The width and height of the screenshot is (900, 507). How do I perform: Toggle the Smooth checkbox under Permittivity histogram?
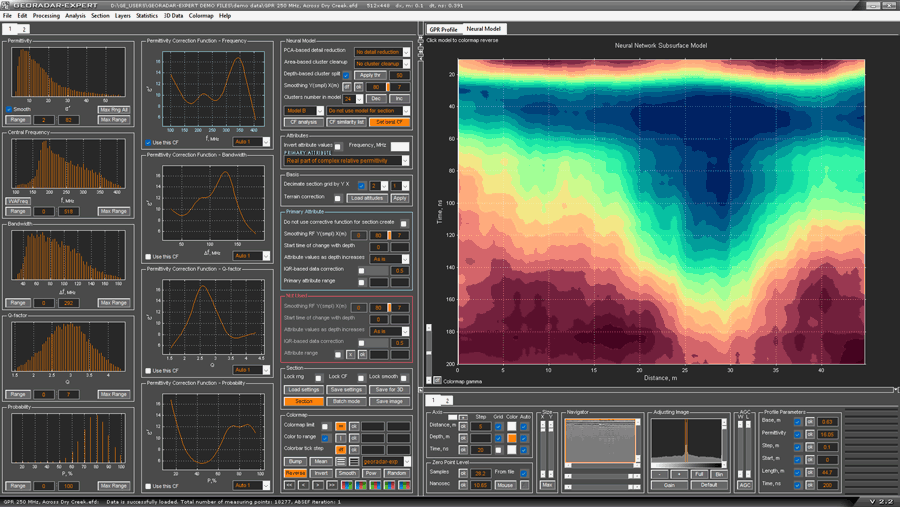point(10,110)
